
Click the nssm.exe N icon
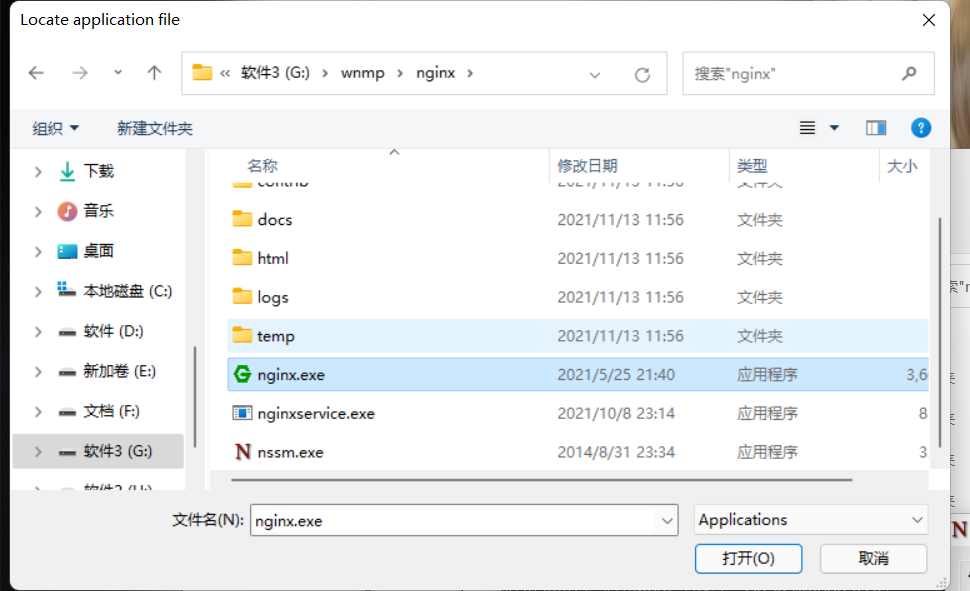coord(242,452)
